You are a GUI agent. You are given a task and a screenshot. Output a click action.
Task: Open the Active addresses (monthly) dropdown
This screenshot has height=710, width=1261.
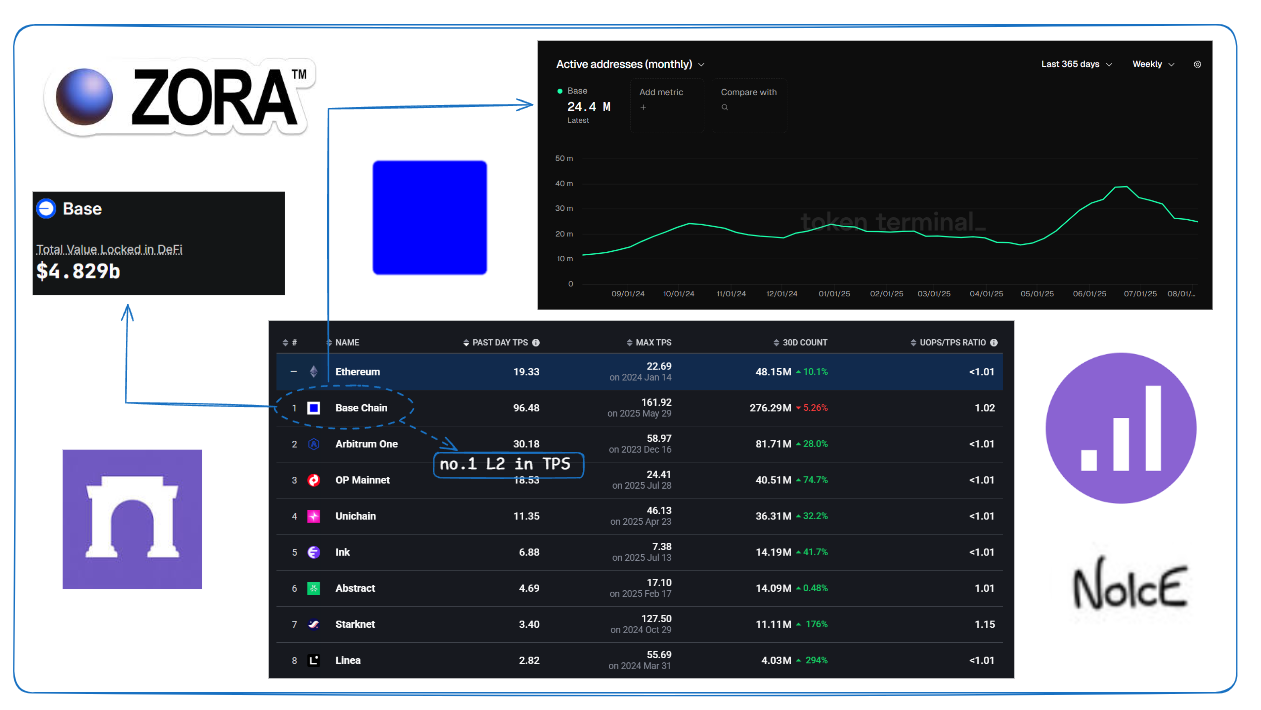630,64
